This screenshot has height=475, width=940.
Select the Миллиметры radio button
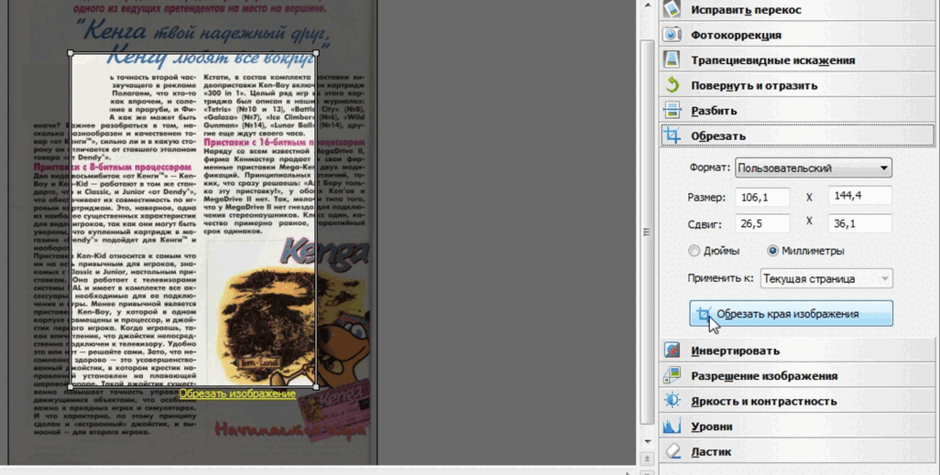point(773,251)
